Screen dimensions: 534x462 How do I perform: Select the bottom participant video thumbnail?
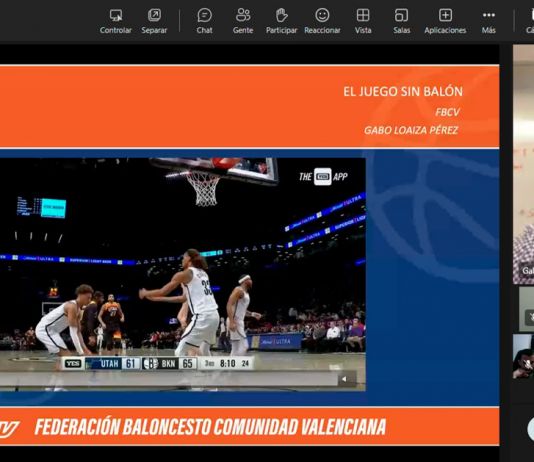(x=523, y=356)
